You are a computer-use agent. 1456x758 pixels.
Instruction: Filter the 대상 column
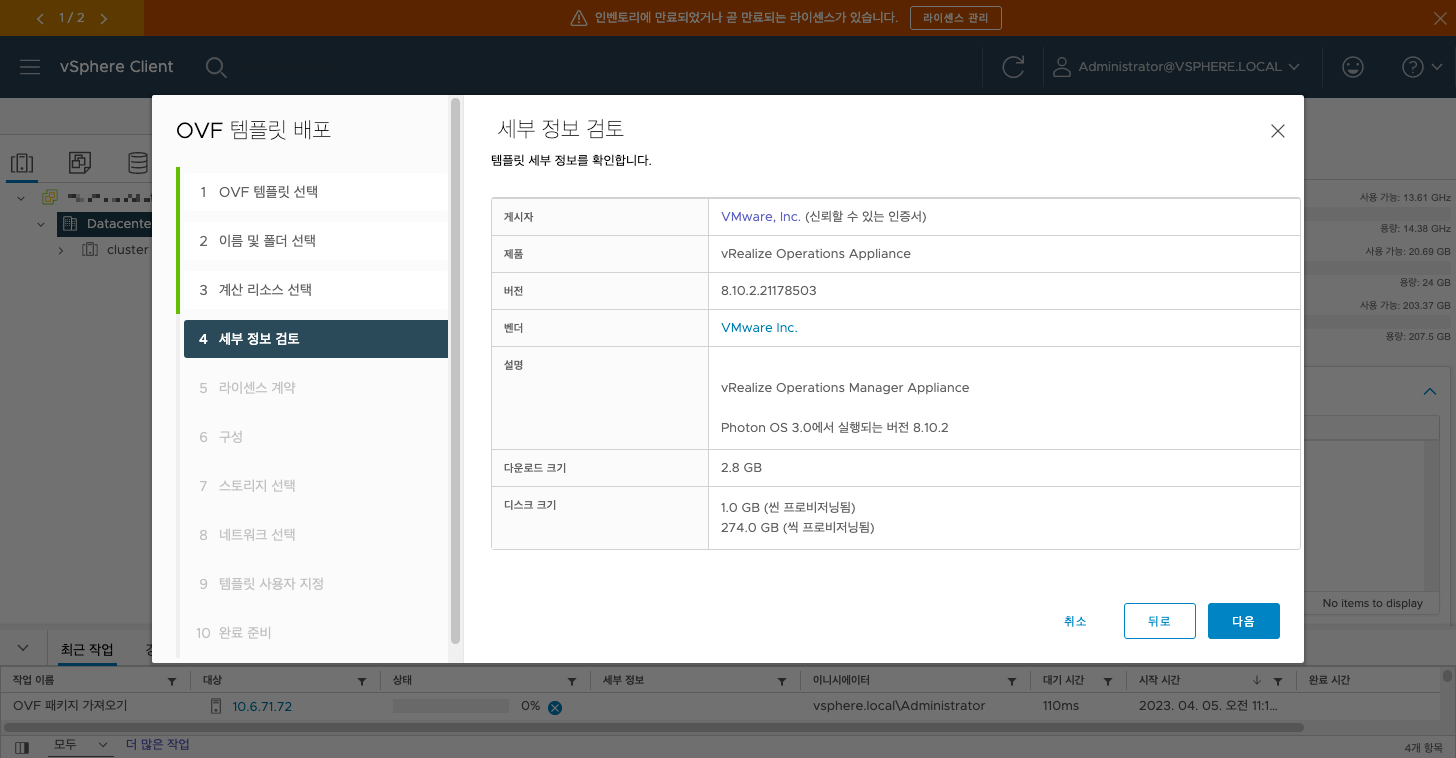click(x=362, y=682)
